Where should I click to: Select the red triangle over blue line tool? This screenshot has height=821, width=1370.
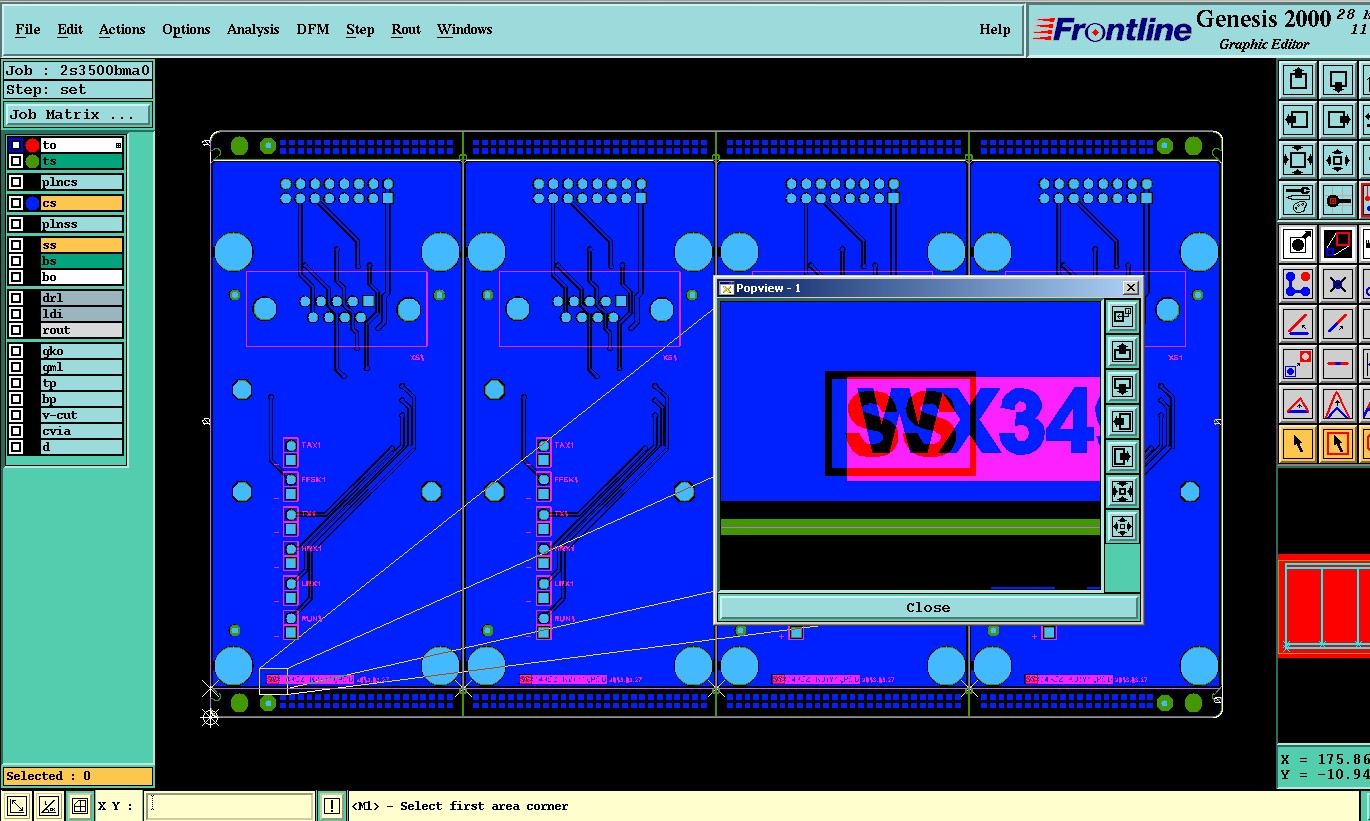point(1298,404)
